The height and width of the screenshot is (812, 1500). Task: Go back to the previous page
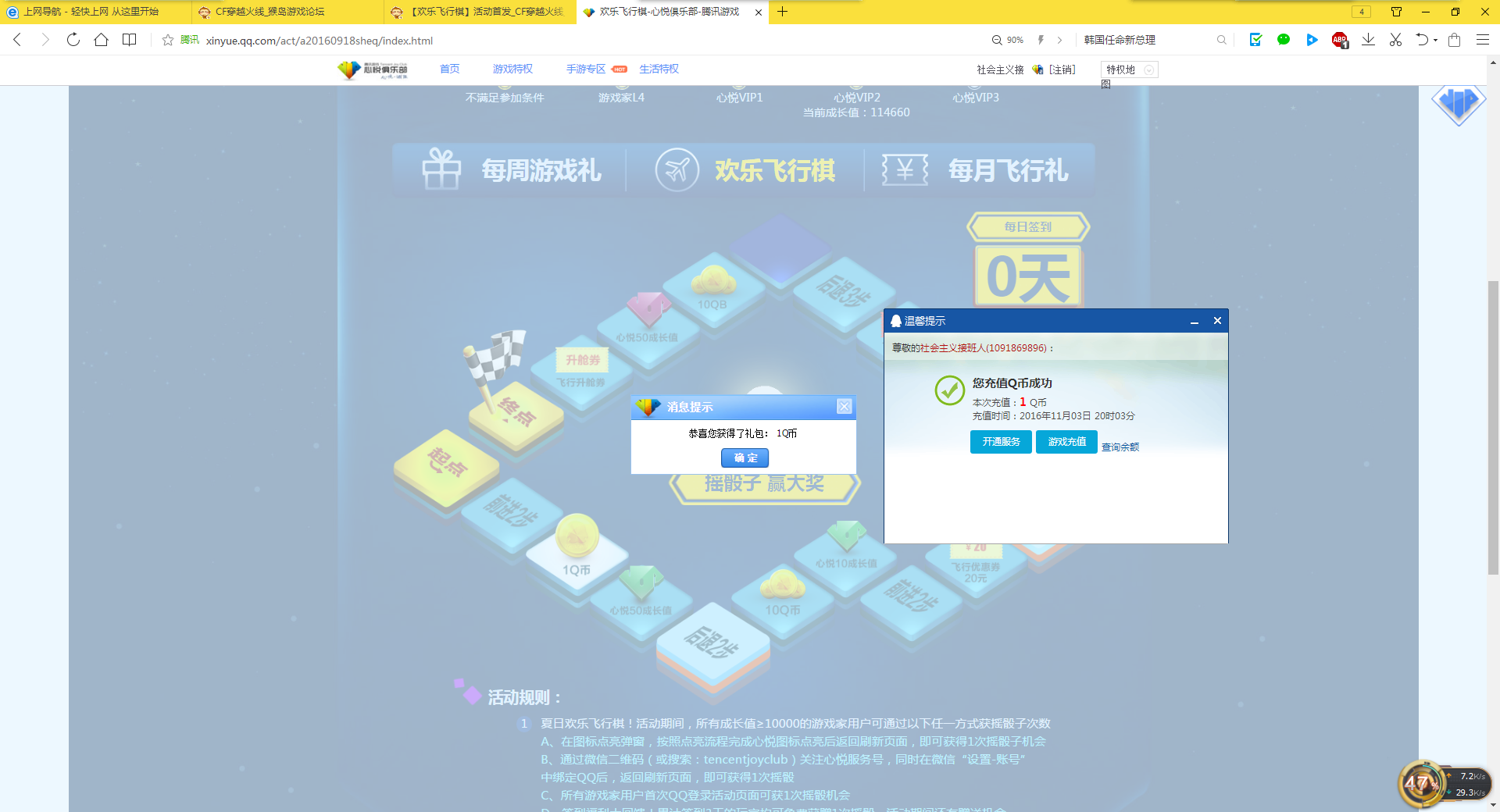(x=17, y=40)
